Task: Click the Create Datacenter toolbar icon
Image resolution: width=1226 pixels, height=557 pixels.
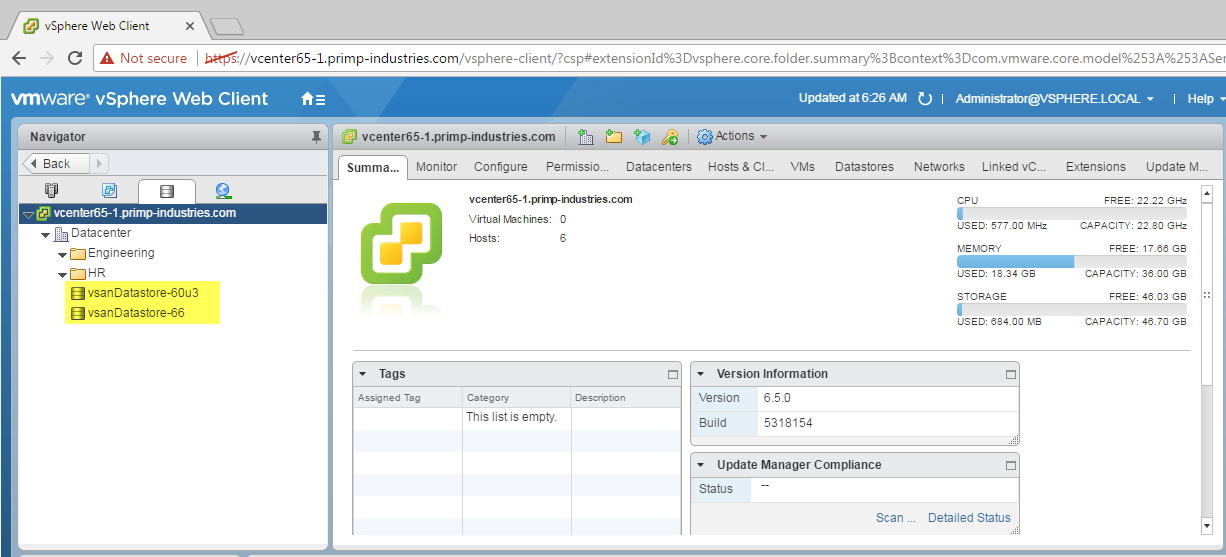Action: click(x=586, y=136)
